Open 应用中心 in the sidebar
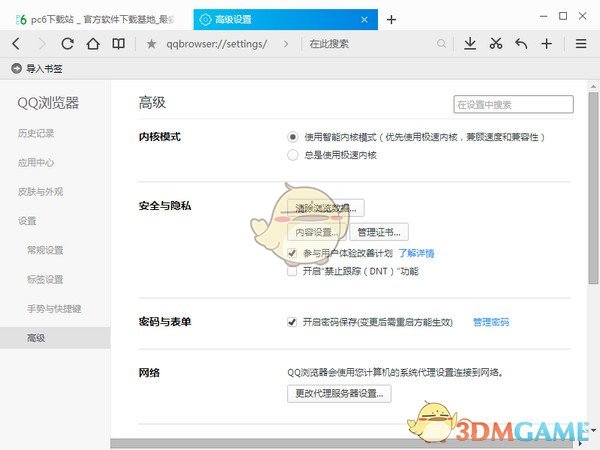Screen dimensions: 600x450 click(36, 163)
